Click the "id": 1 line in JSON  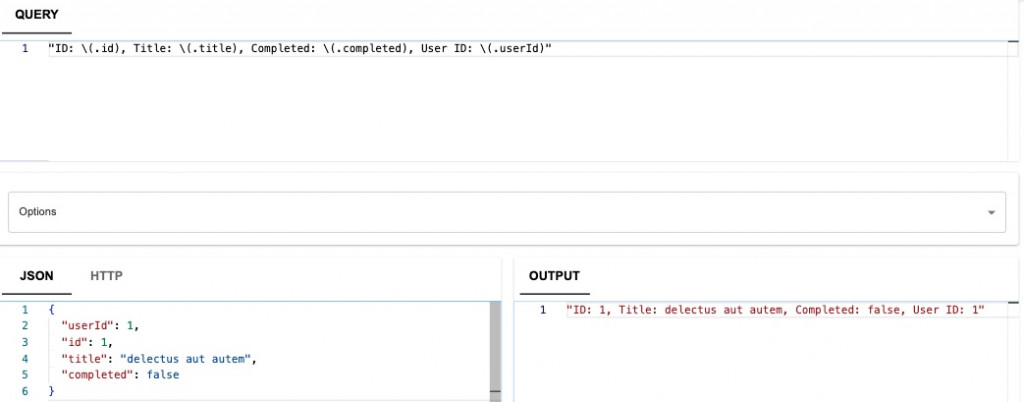pos(88,342)
